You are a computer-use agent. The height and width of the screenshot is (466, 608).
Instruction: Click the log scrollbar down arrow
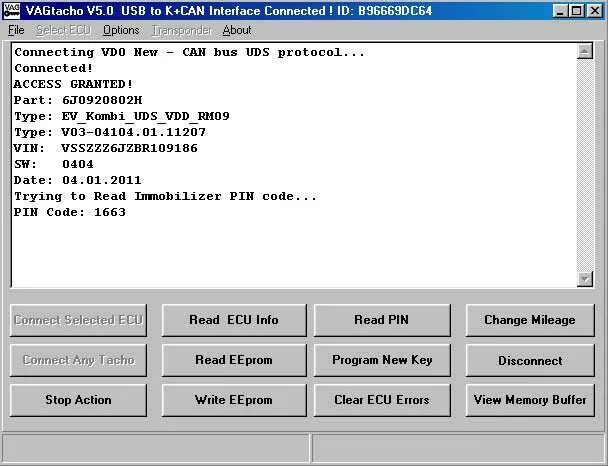[x=585, y=279]
